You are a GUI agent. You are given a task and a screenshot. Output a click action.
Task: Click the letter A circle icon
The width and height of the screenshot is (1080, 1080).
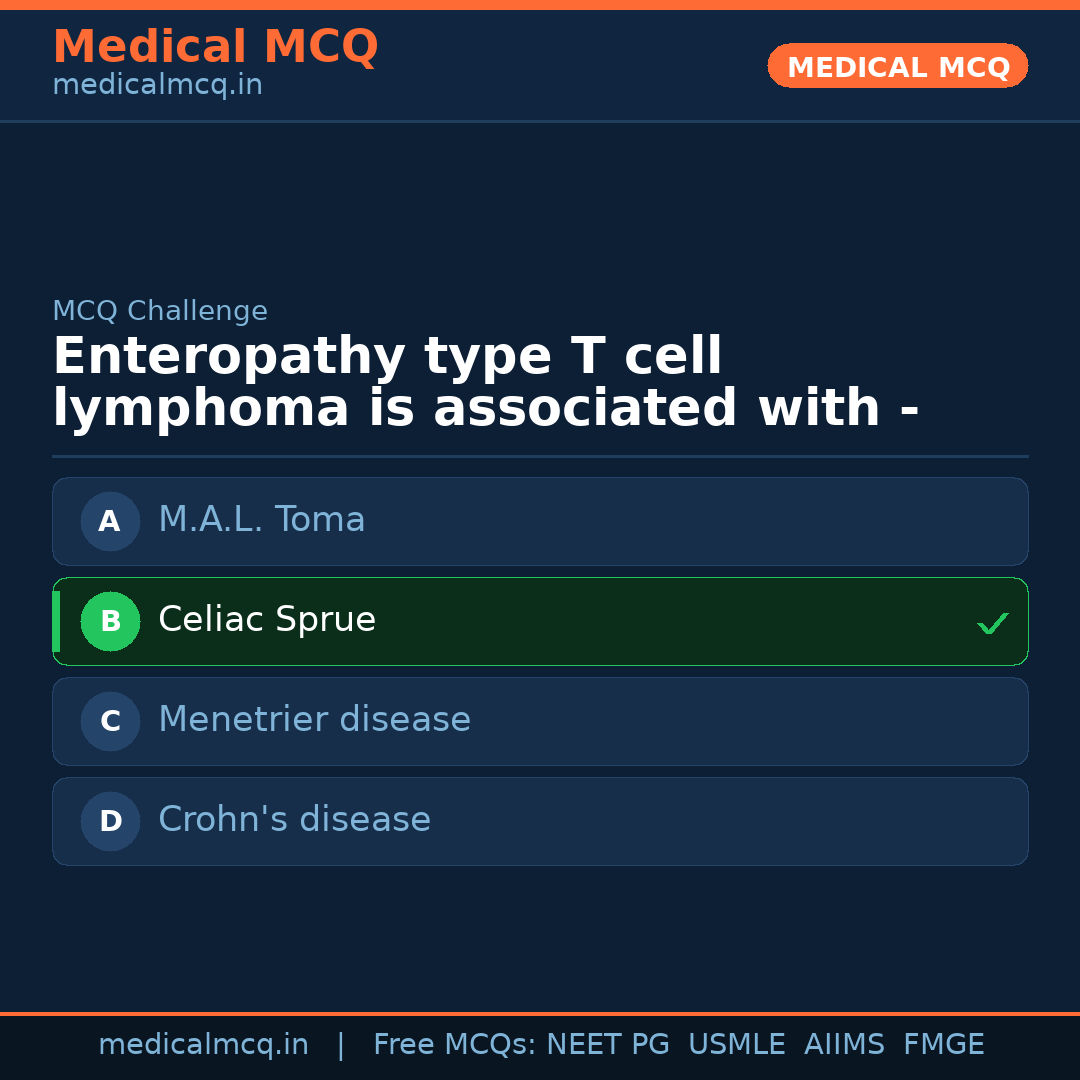110,521
